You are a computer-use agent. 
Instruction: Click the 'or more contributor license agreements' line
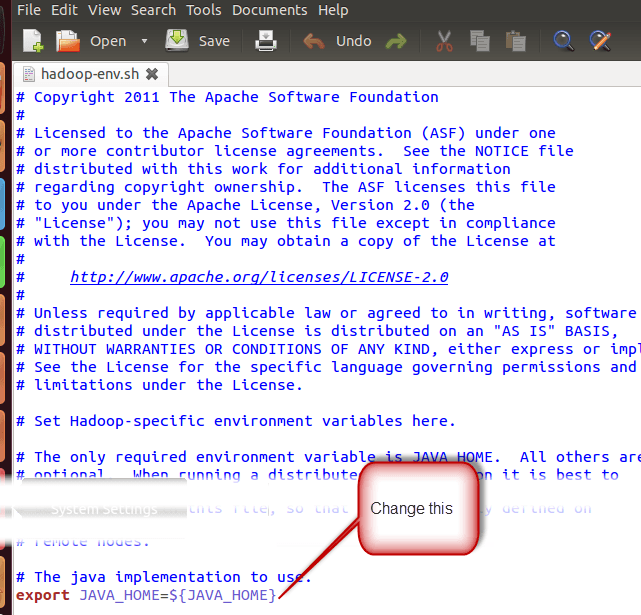pos(295,151)
